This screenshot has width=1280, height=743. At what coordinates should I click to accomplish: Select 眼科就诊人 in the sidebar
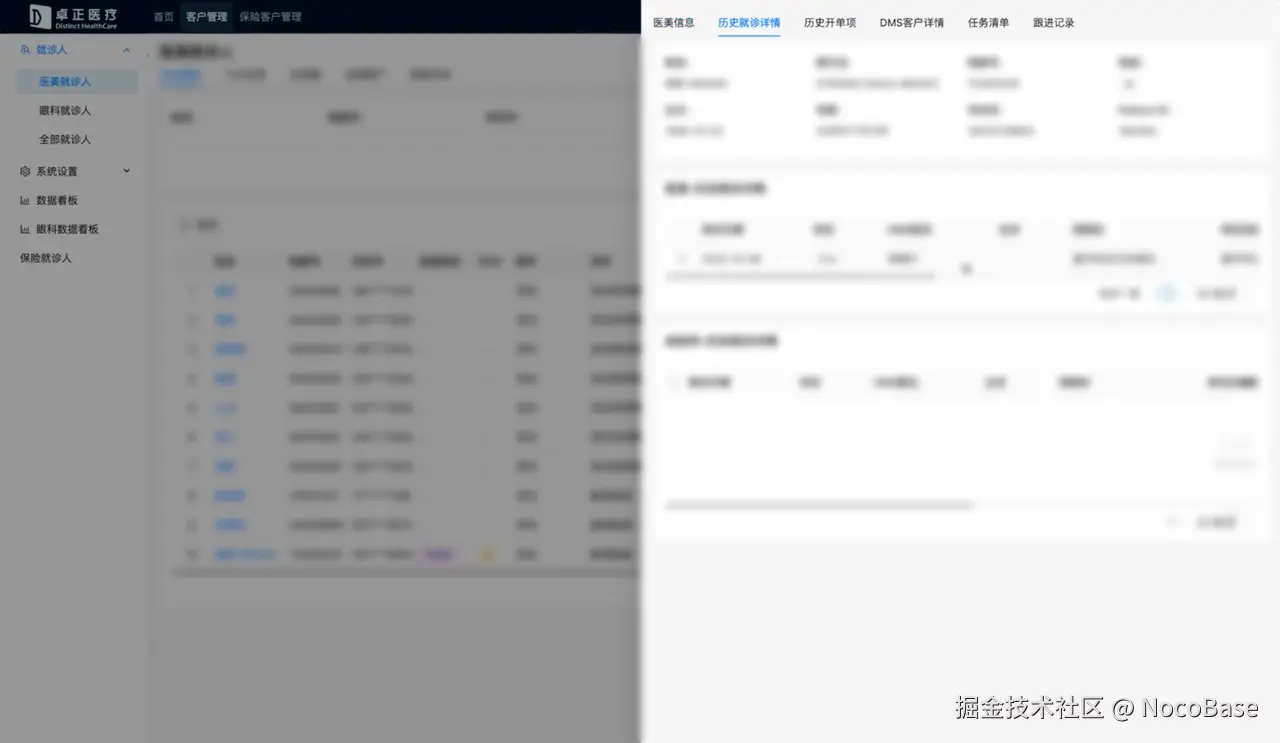tap(65, 110)
